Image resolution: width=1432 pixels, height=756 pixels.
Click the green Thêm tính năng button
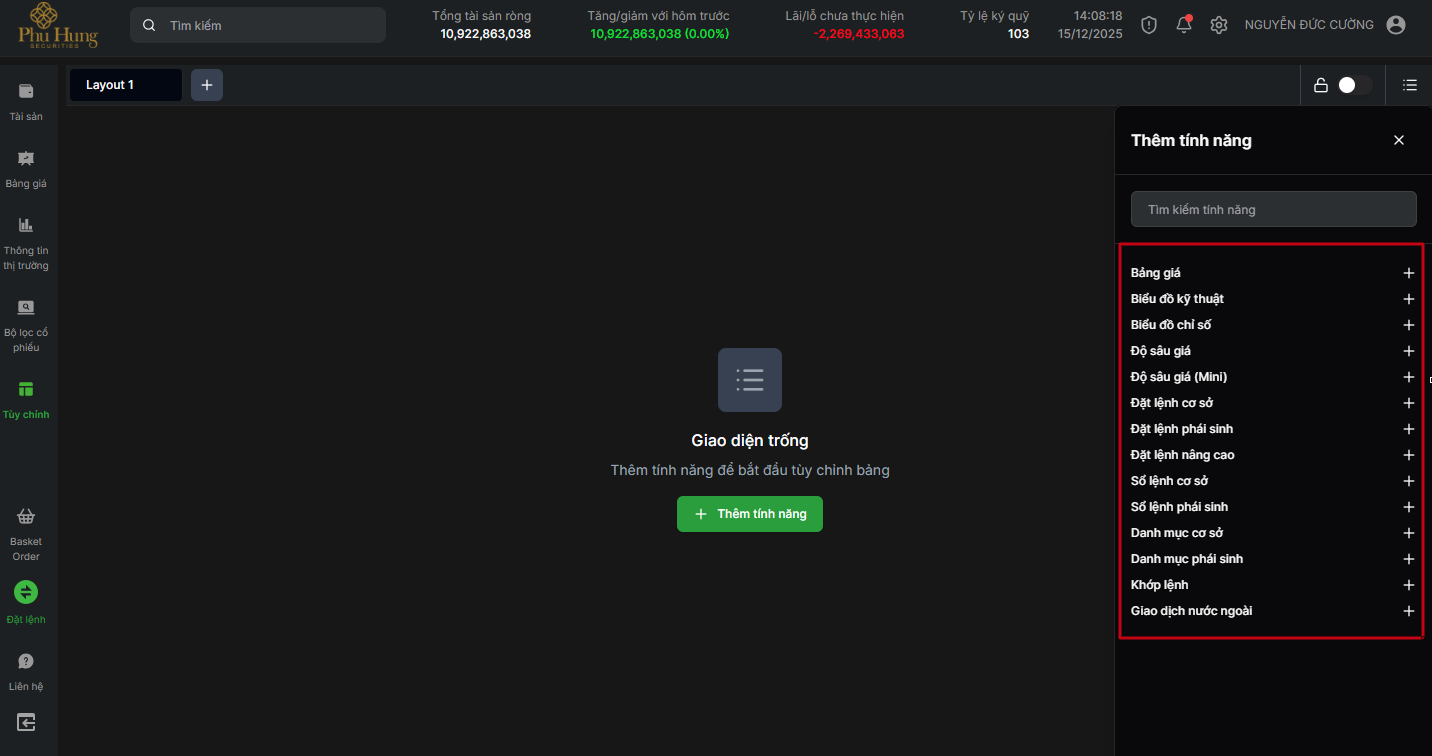[750, 514]
